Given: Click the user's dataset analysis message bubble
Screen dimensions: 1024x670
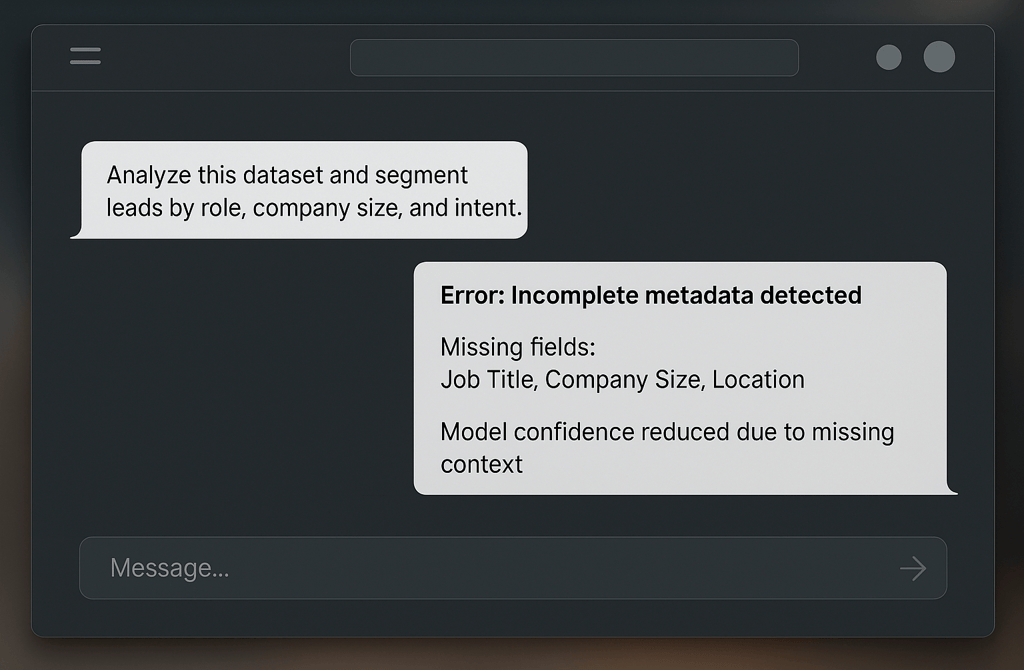Looking at the screenshot, I should click(x=300, y=191).
